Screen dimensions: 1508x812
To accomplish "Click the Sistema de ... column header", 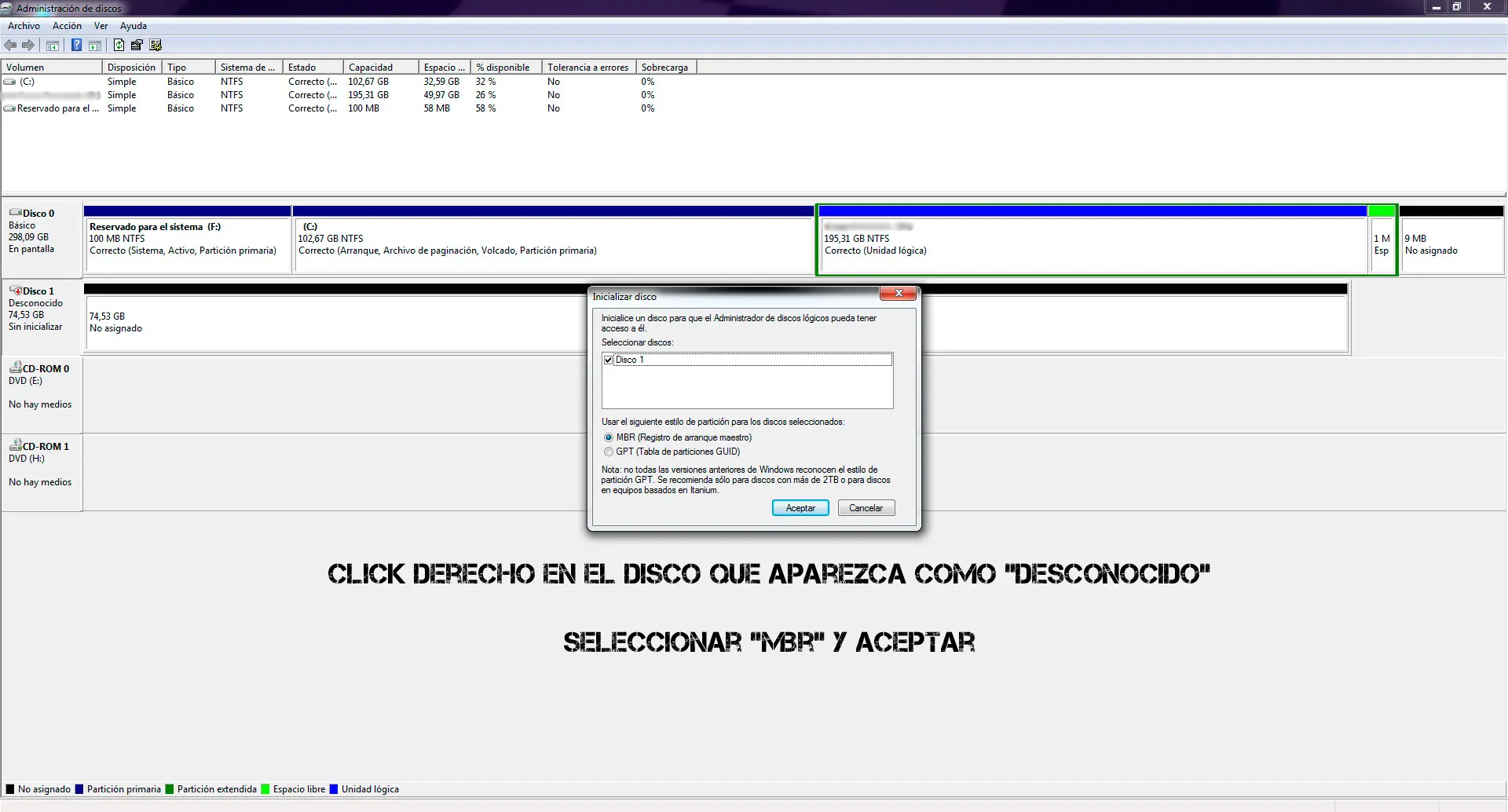I will click(249, 68).
